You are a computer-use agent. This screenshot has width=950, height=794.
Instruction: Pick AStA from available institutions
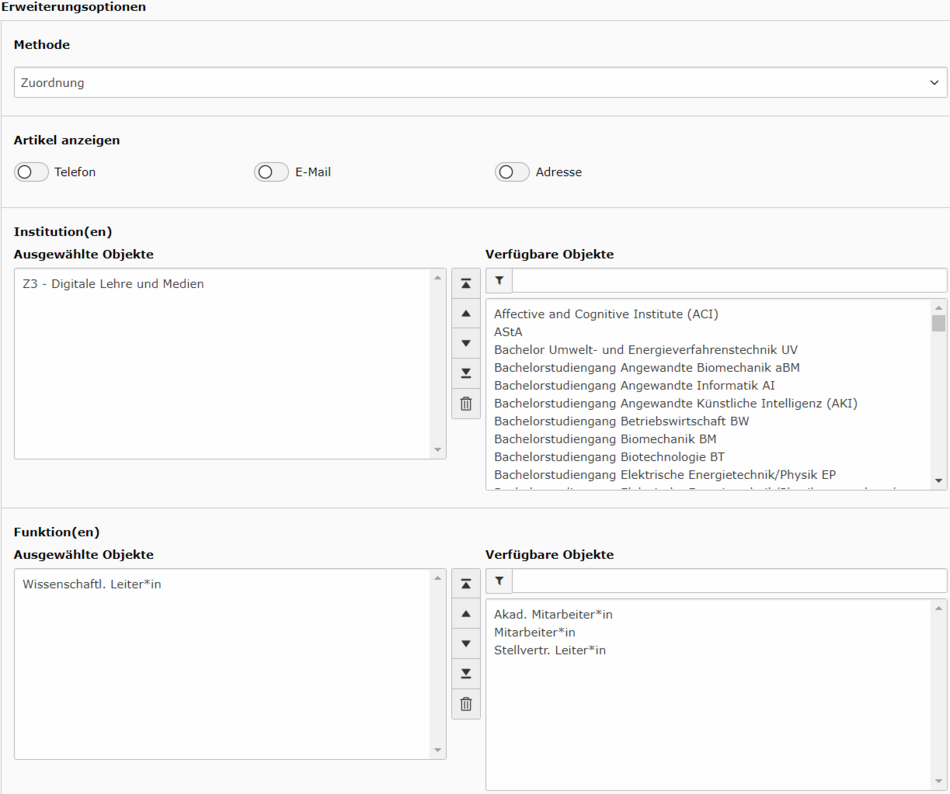[x=508, y=332]
